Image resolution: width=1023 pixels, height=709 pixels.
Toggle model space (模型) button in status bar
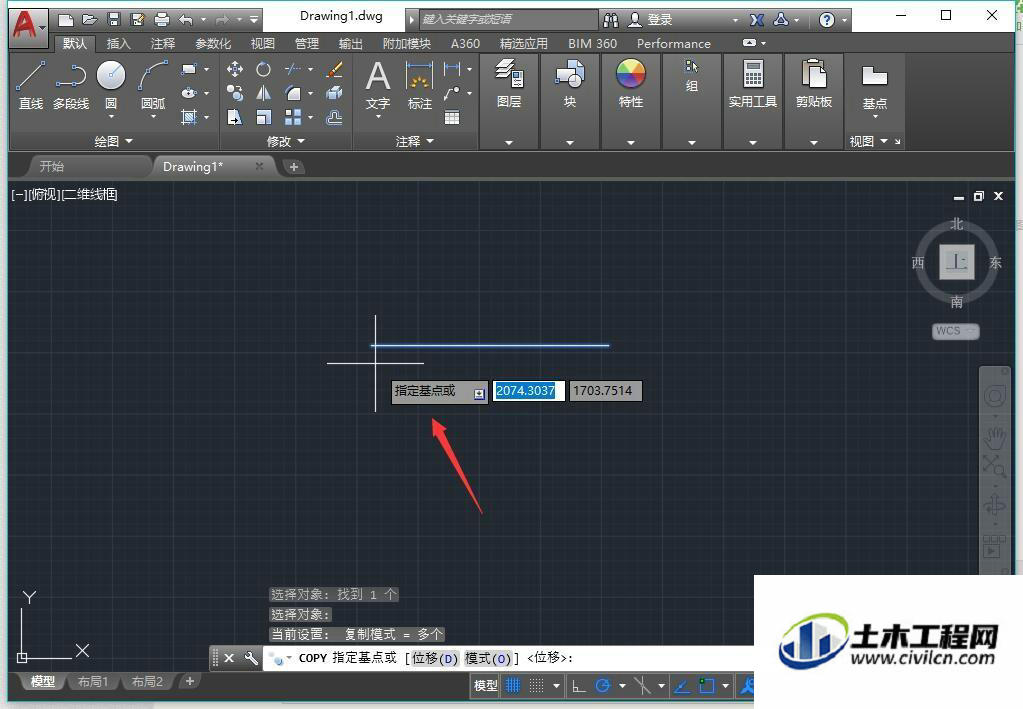coord(485,686)
